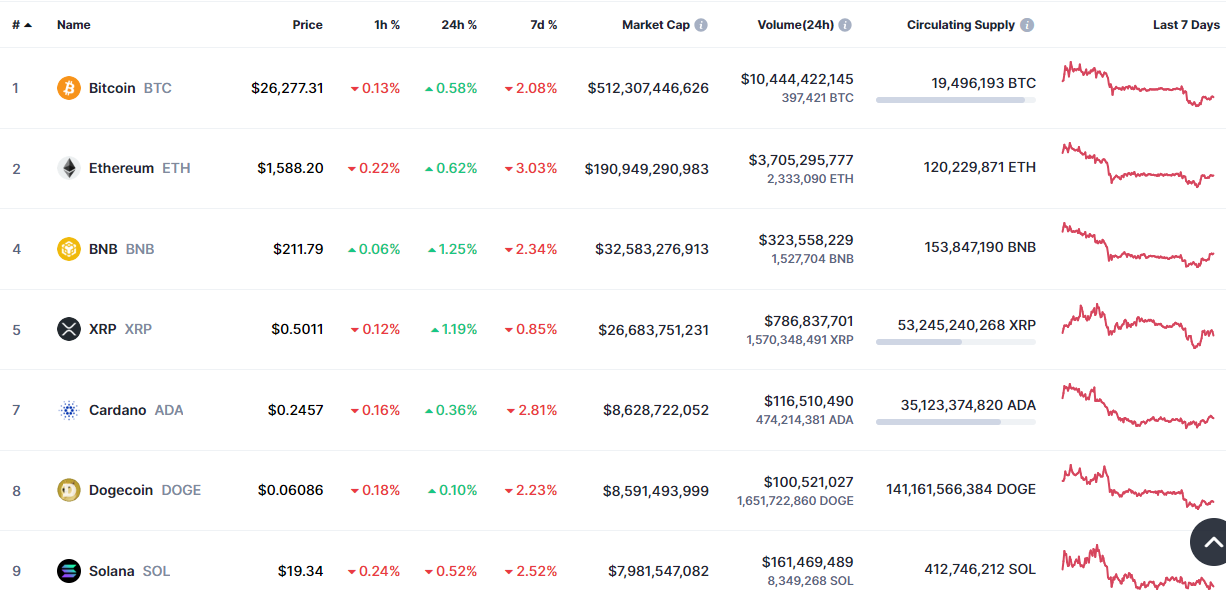This screenshot has height=610, width=1226.
Task: Click the XRP black logo icon
Action: (x=69, y=329)
